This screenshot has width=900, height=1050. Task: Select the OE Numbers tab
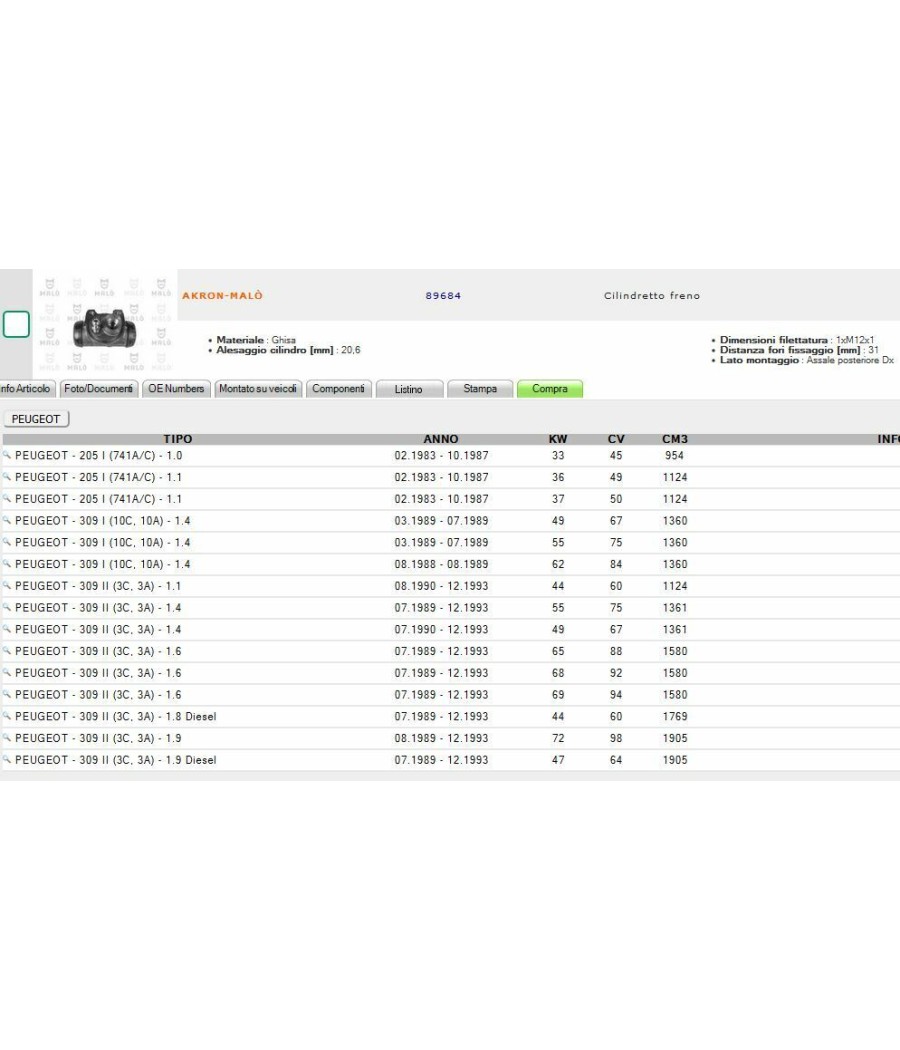point(176,389)
